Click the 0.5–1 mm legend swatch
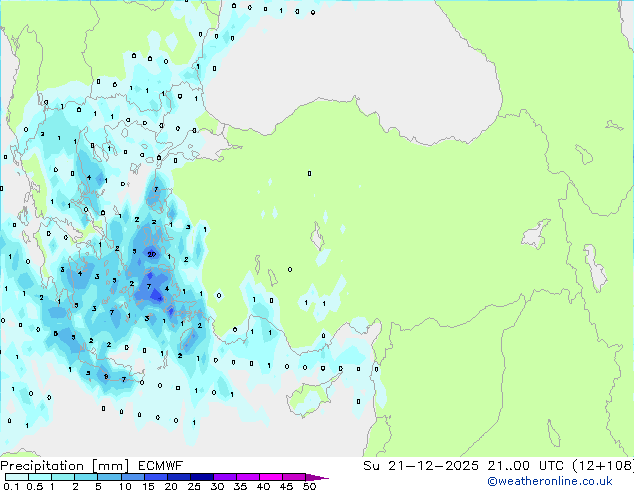 click(x=40, y=477)
